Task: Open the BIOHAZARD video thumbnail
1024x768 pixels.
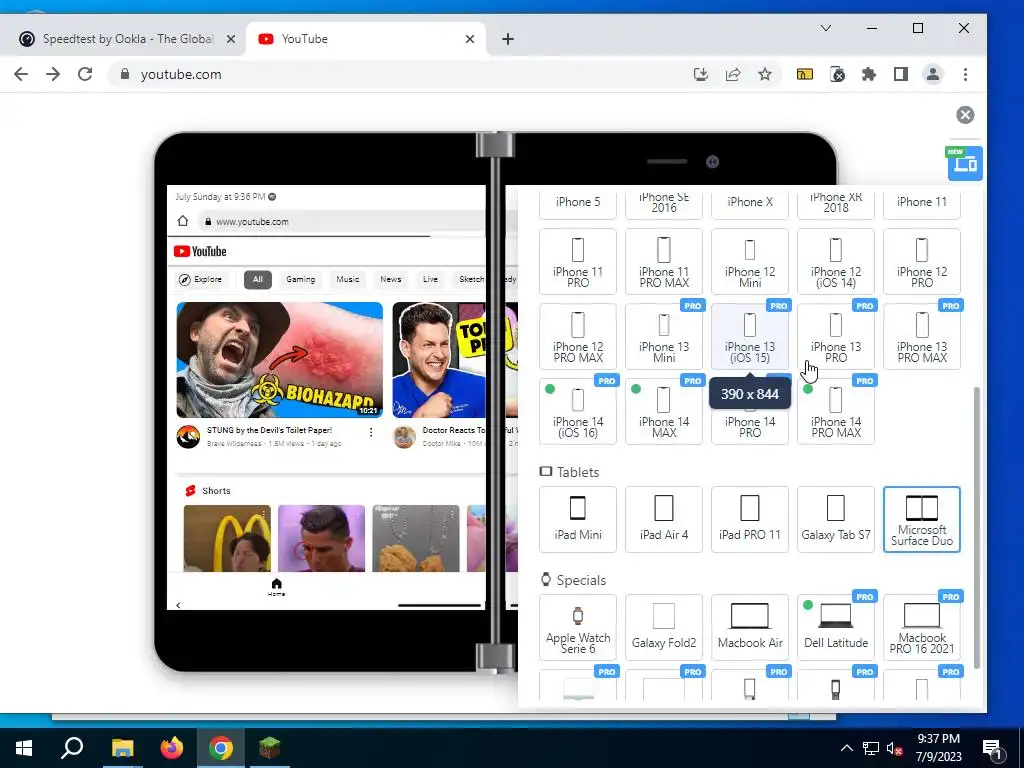Action: [x=280, y=360]
